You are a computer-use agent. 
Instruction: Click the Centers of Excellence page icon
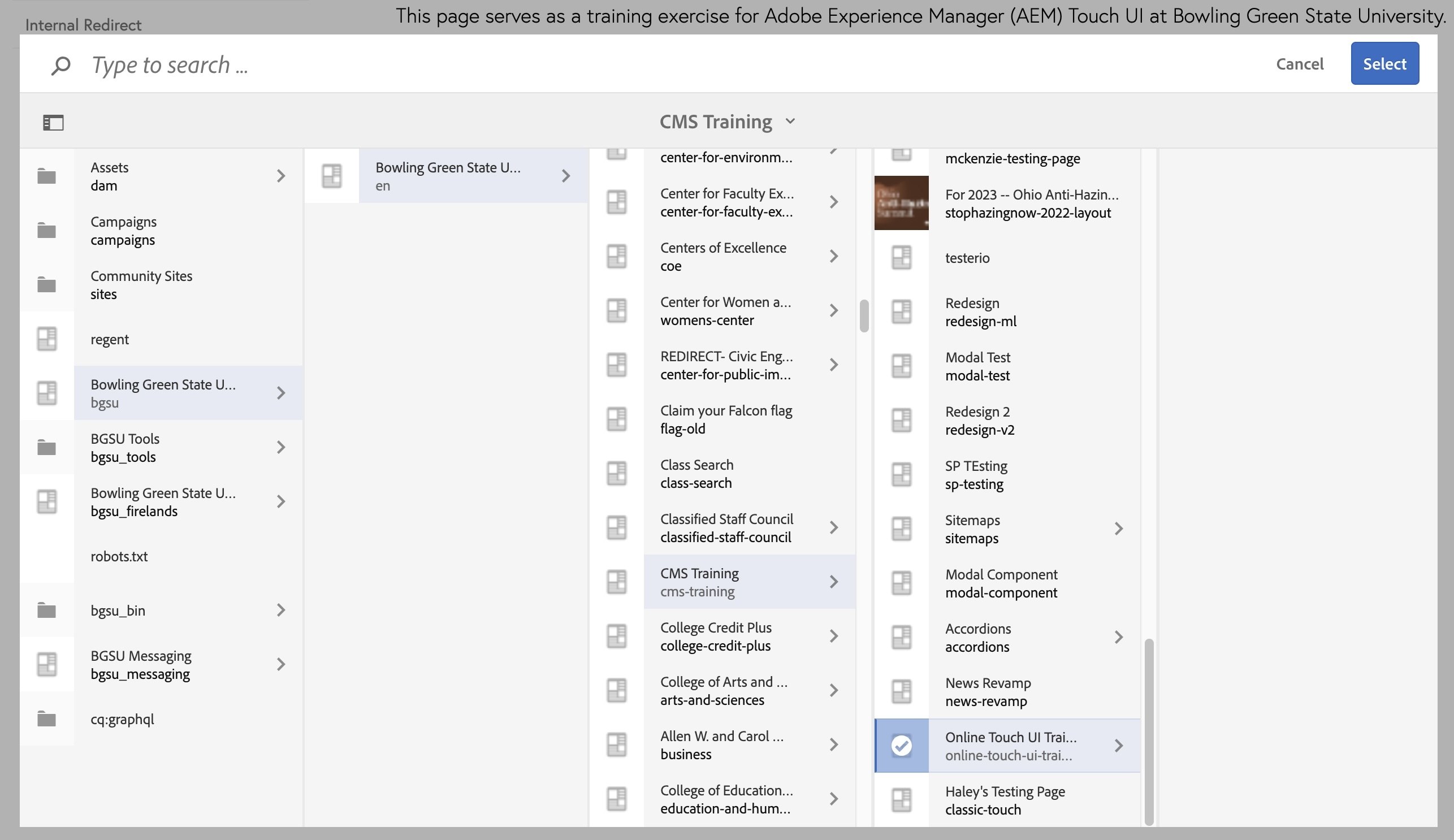(x=617, y=256)
